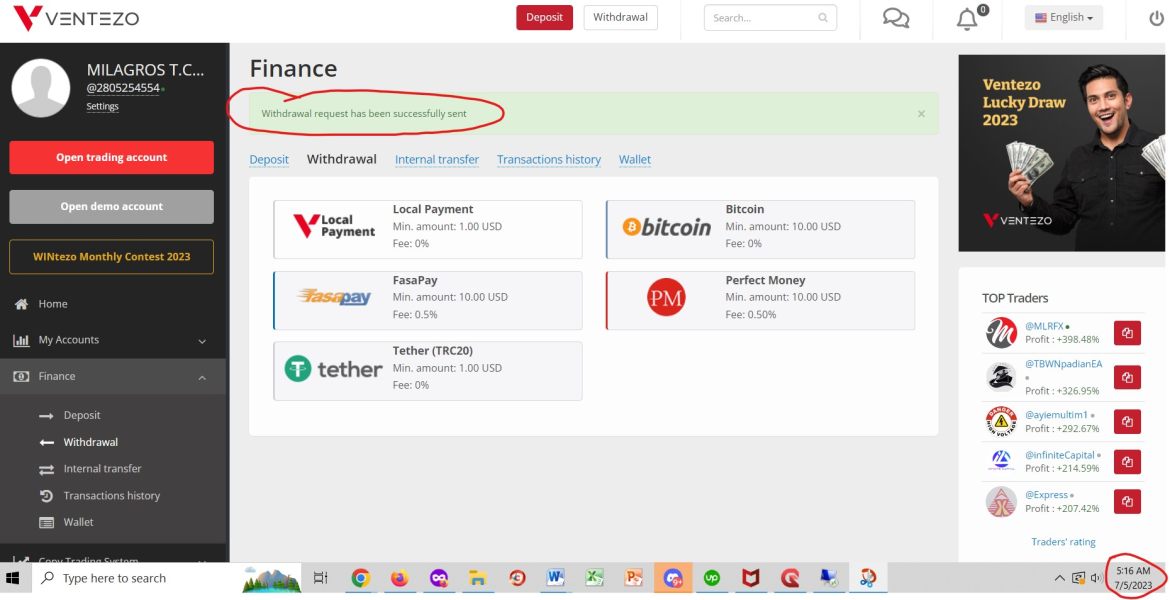The width and height of the screenshot is (1170, 600).
Task: Open the chat messages icon
Action: pos(895,18)
